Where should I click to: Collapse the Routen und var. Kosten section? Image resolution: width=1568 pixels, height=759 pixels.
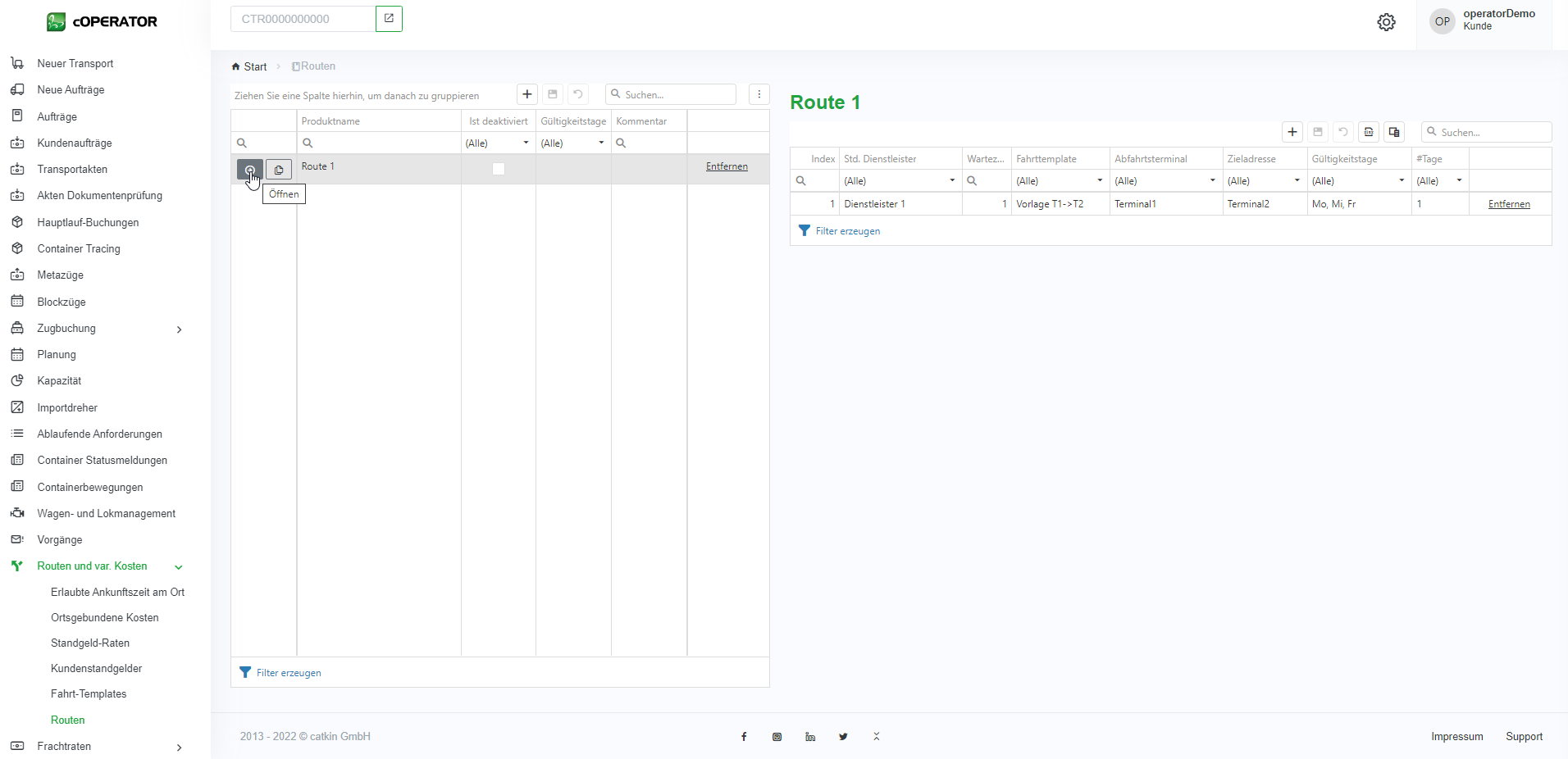click(178, 567)
